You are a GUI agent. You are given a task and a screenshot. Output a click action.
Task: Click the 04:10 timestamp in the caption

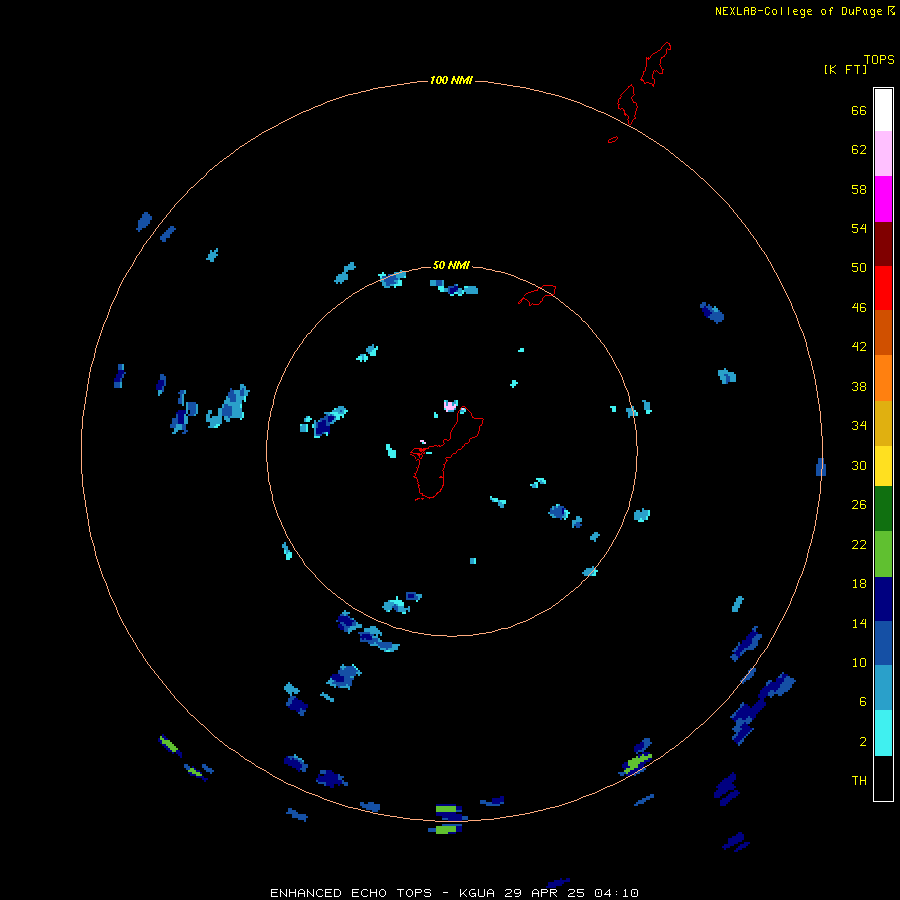[x=616, y=893]
